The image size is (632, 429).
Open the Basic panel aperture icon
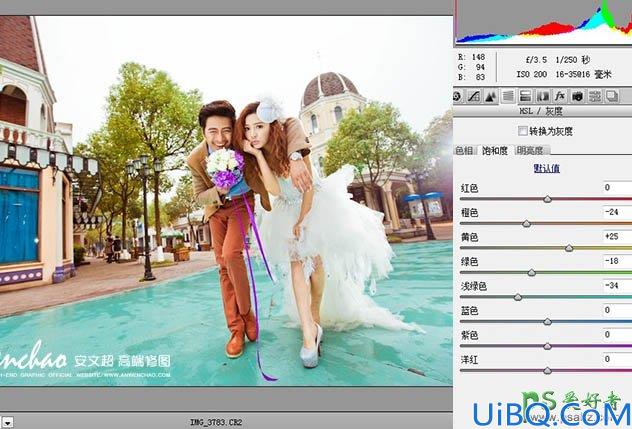click(x=457, y=96)
